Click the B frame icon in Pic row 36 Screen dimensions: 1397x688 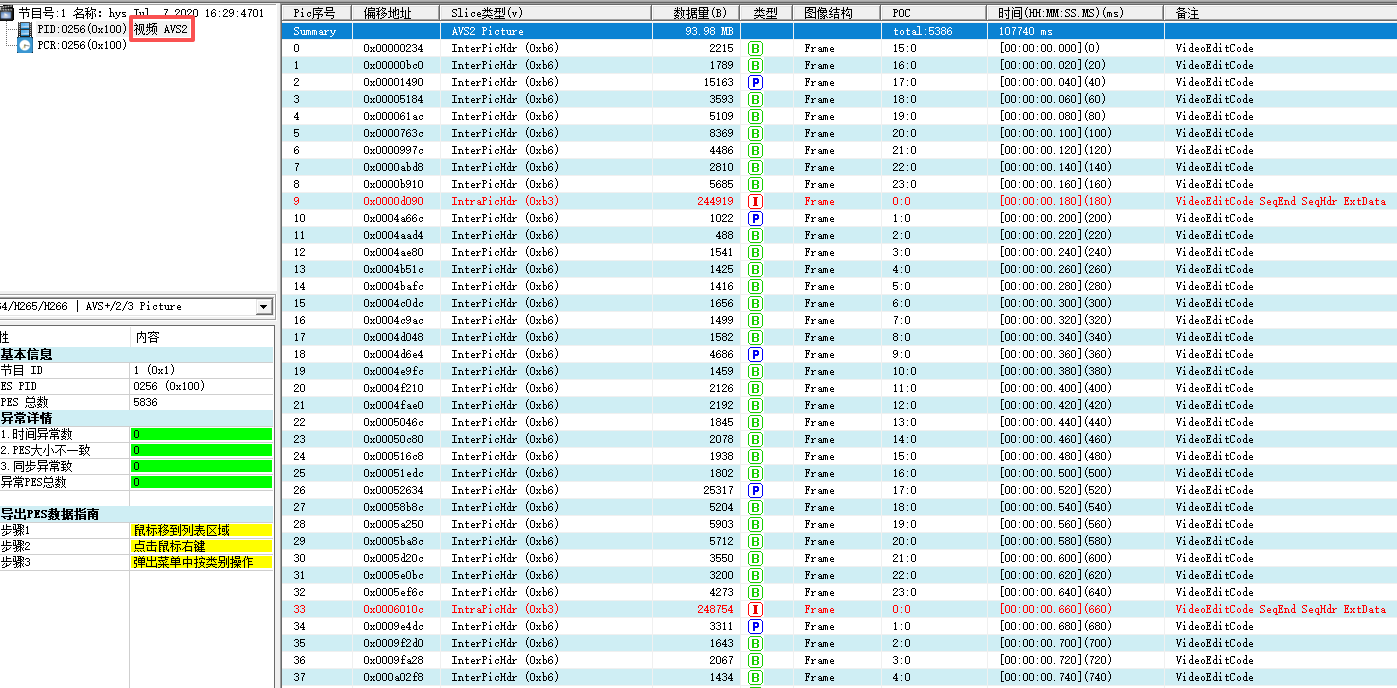pos(756,660)
